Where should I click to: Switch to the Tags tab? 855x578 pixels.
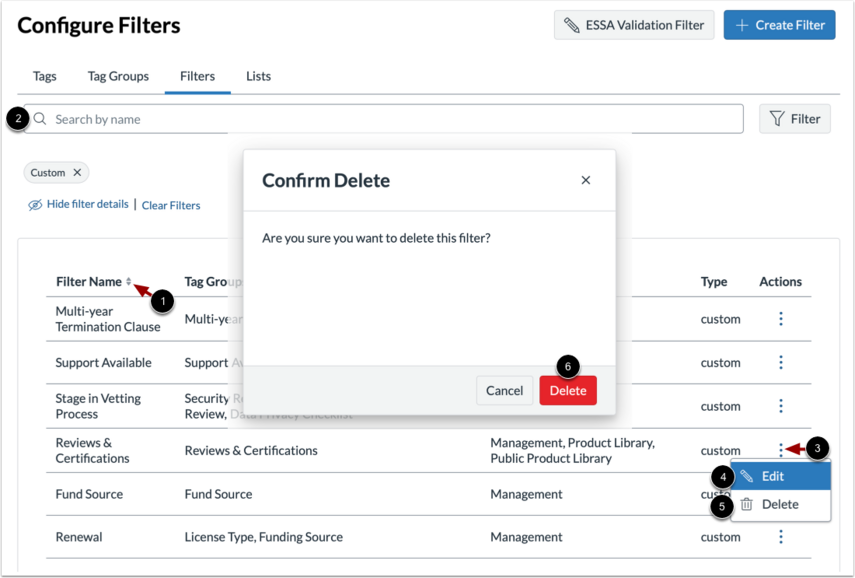pos(44,76)
